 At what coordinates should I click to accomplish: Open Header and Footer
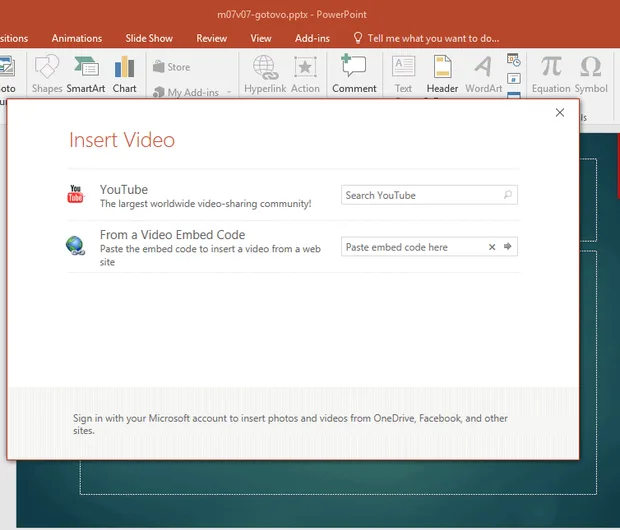click(x=442, y=74)
